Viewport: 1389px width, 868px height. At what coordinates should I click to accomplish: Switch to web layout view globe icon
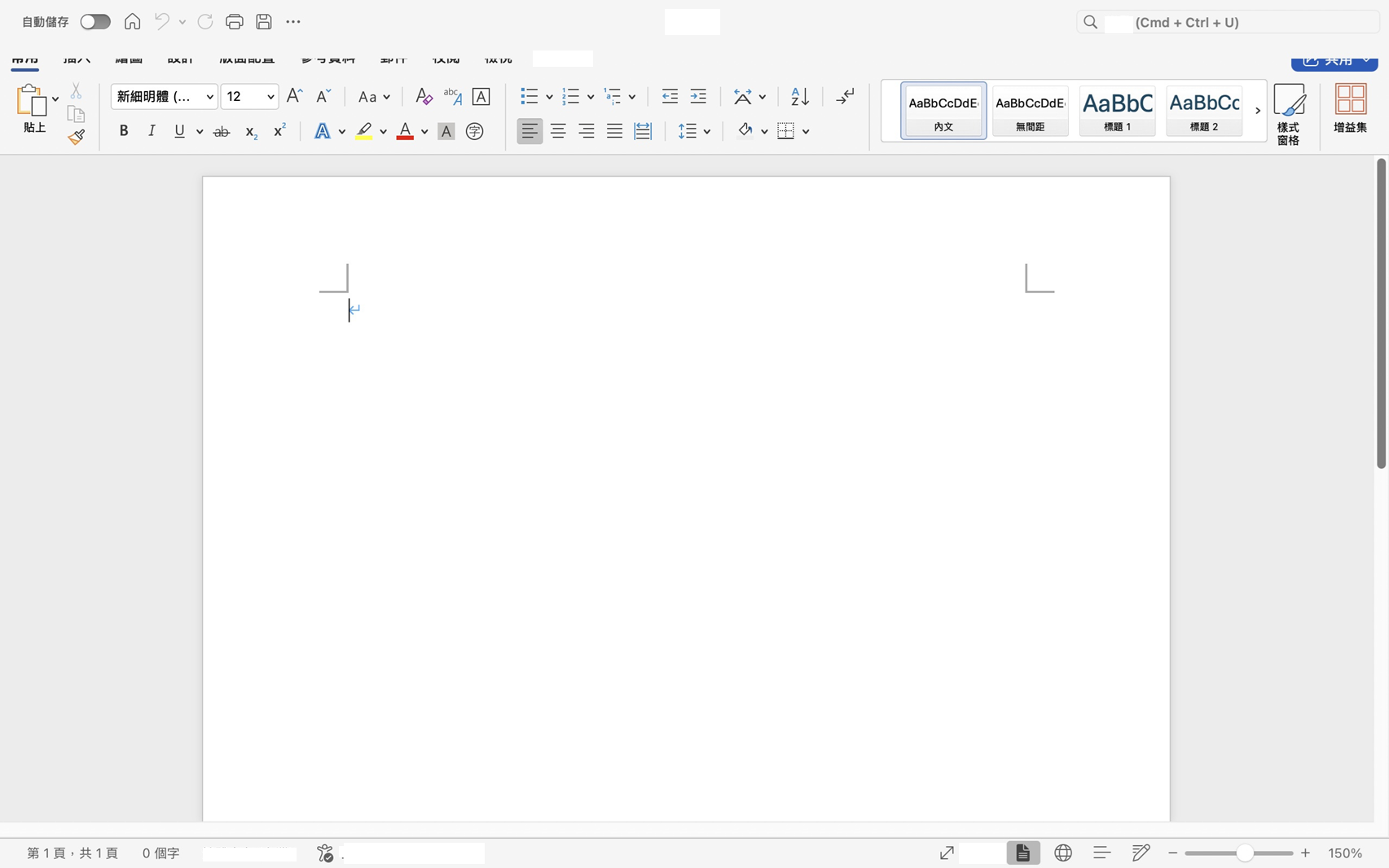click(1063, 853)
